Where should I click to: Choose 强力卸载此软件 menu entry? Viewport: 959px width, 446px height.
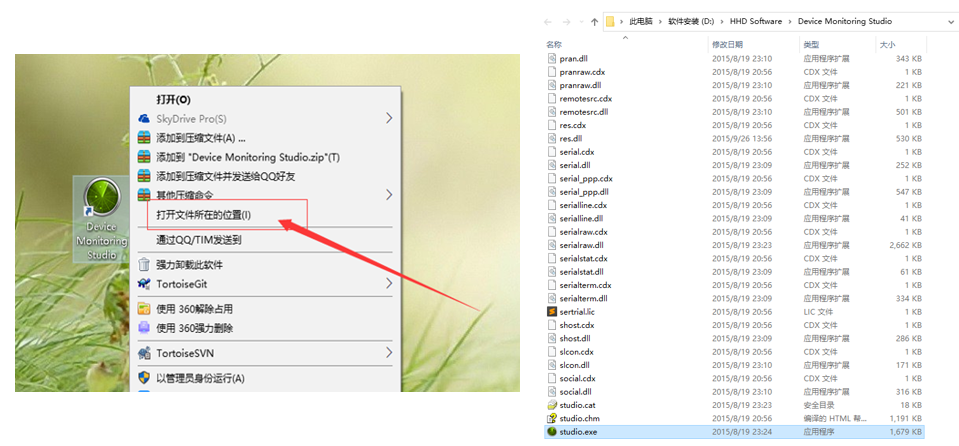267,265
